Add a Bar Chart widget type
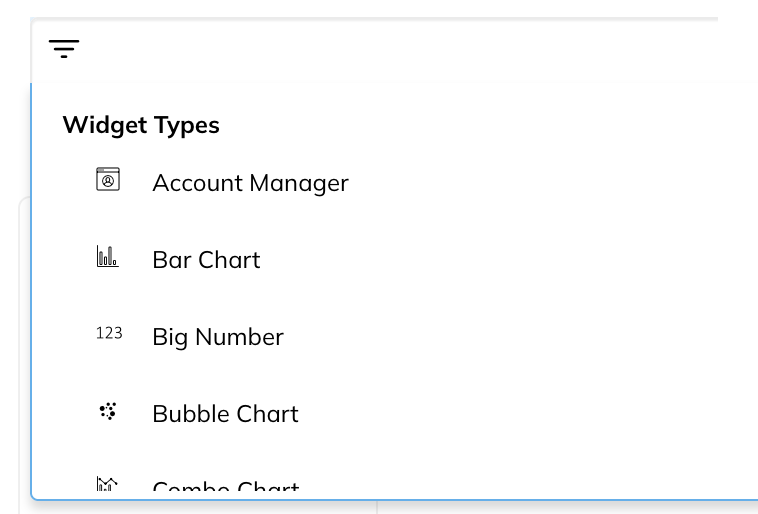Image resolution: width=758 pixels, height=514 pixels. 394,260
